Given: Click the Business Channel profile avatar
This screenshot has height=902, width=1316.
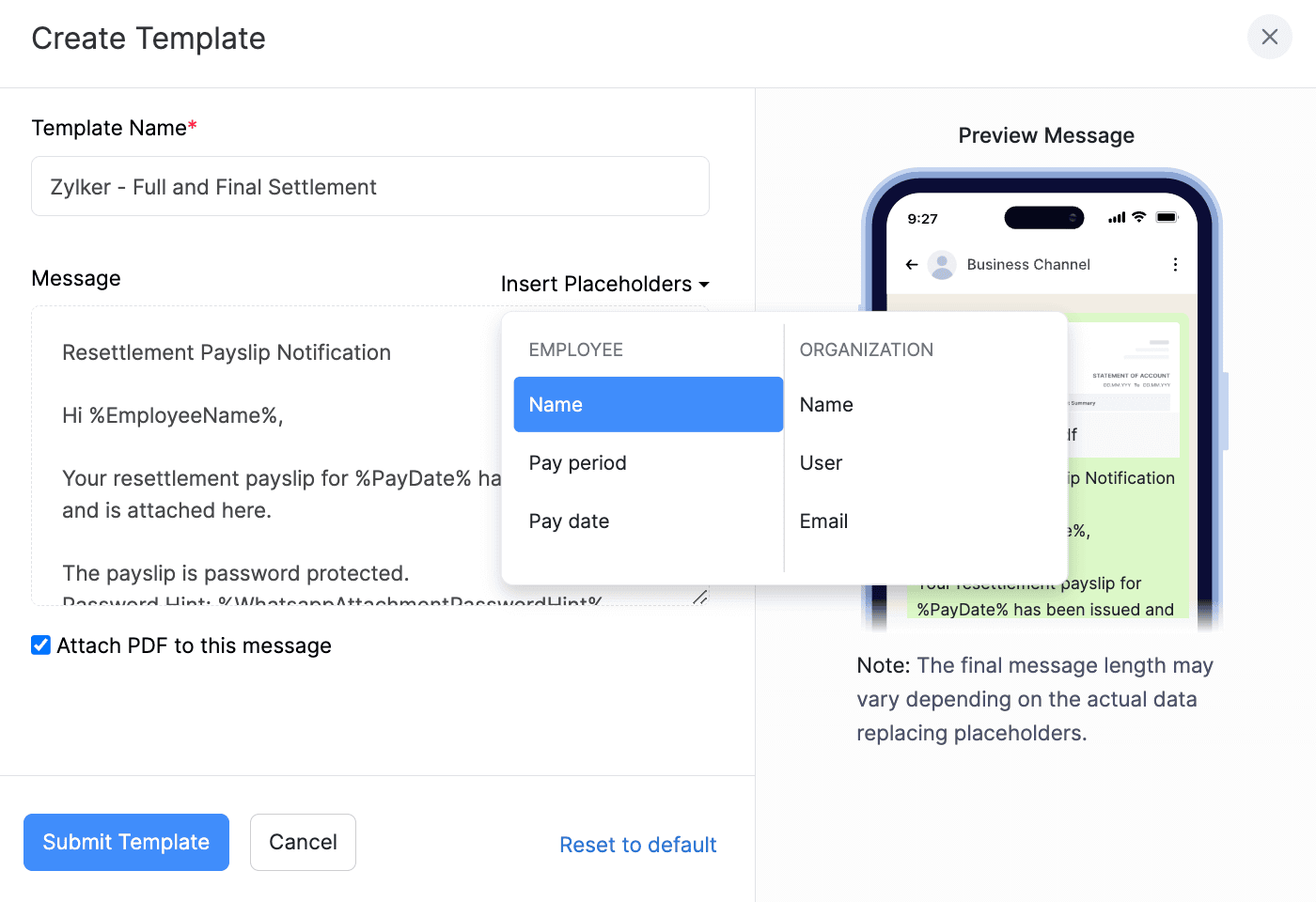Looking at the screenshot, I should click(942, 264).
